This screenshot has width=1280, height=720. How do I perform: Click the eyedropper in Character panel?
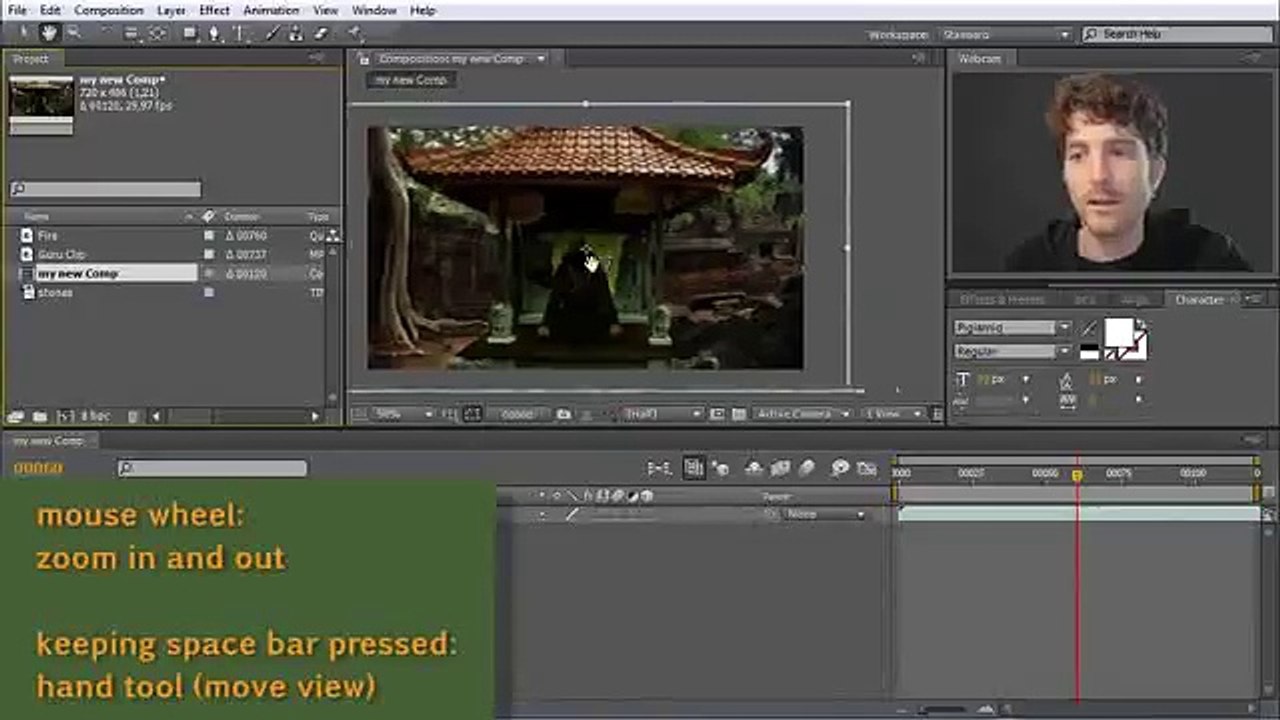tap(1089, 328)
